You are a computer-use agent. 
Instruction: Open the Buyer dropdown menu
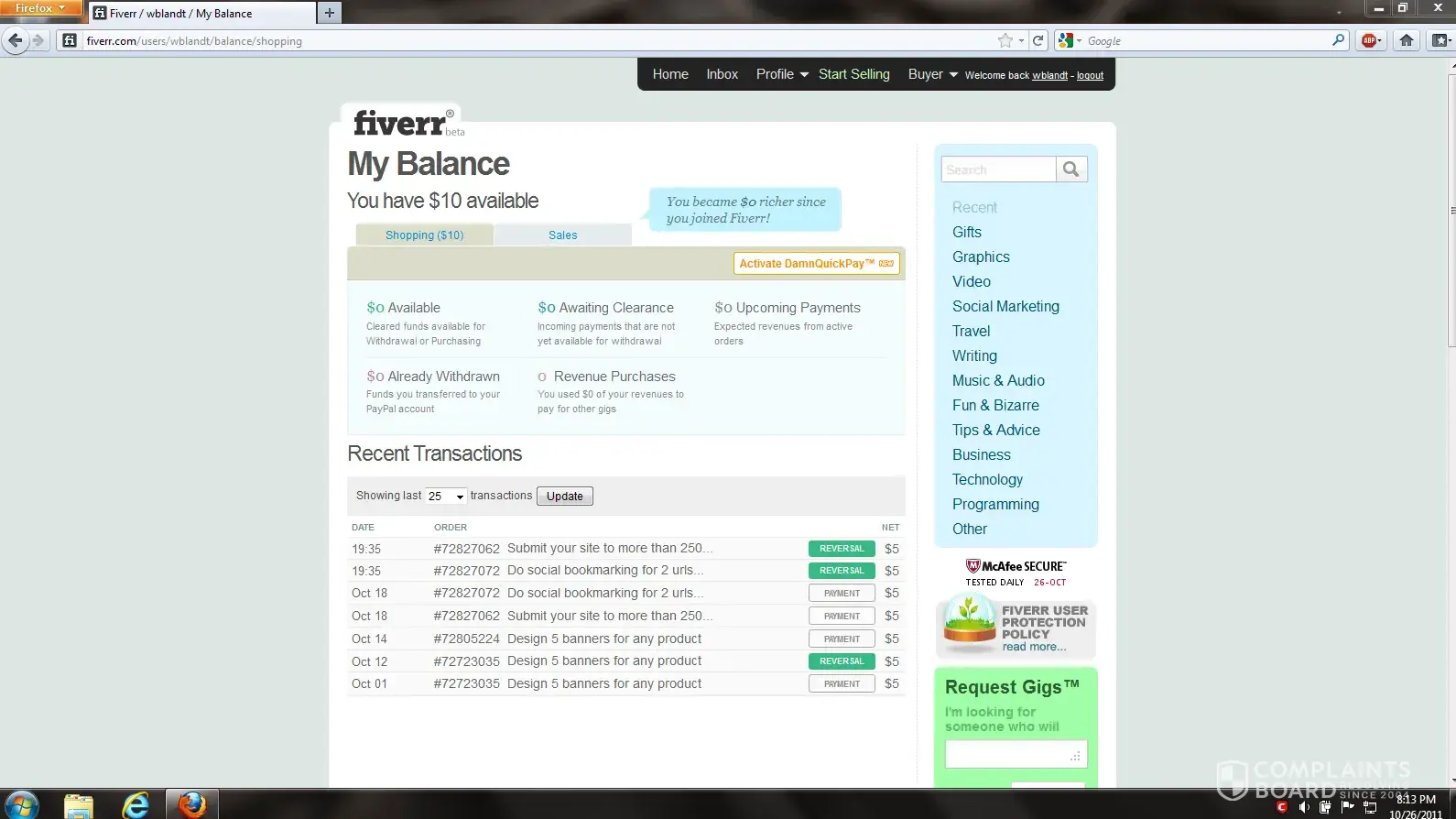[932, 74]
